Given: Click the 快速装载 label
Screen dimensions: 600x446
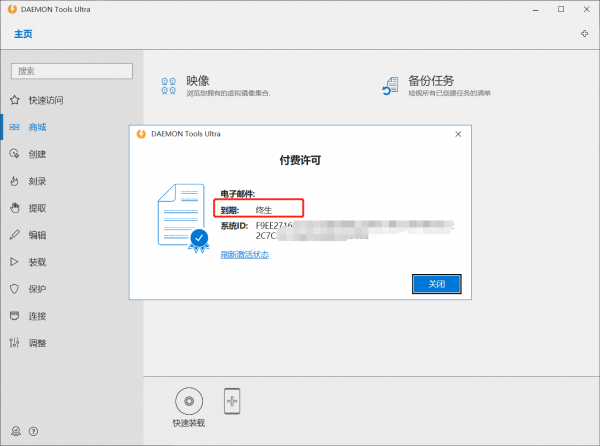Looking at the screenshot, I should click(189, 423).
